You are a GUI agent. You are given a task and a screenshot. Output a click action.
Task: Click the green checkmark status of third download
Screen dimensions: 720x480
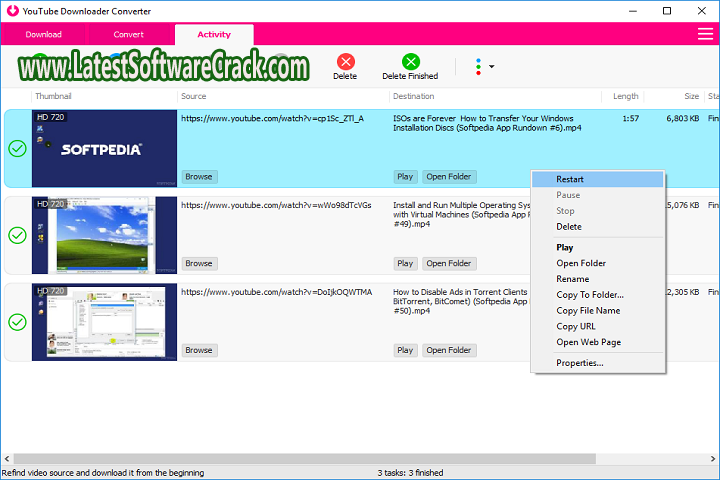[17, 322]
